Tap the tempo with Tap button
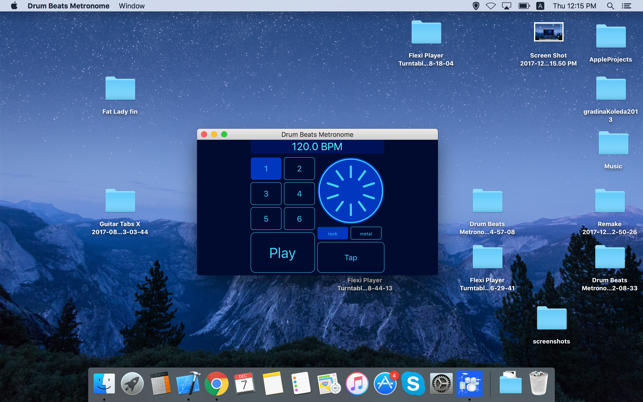Viewport: 643px width, 402px height. 351,258
